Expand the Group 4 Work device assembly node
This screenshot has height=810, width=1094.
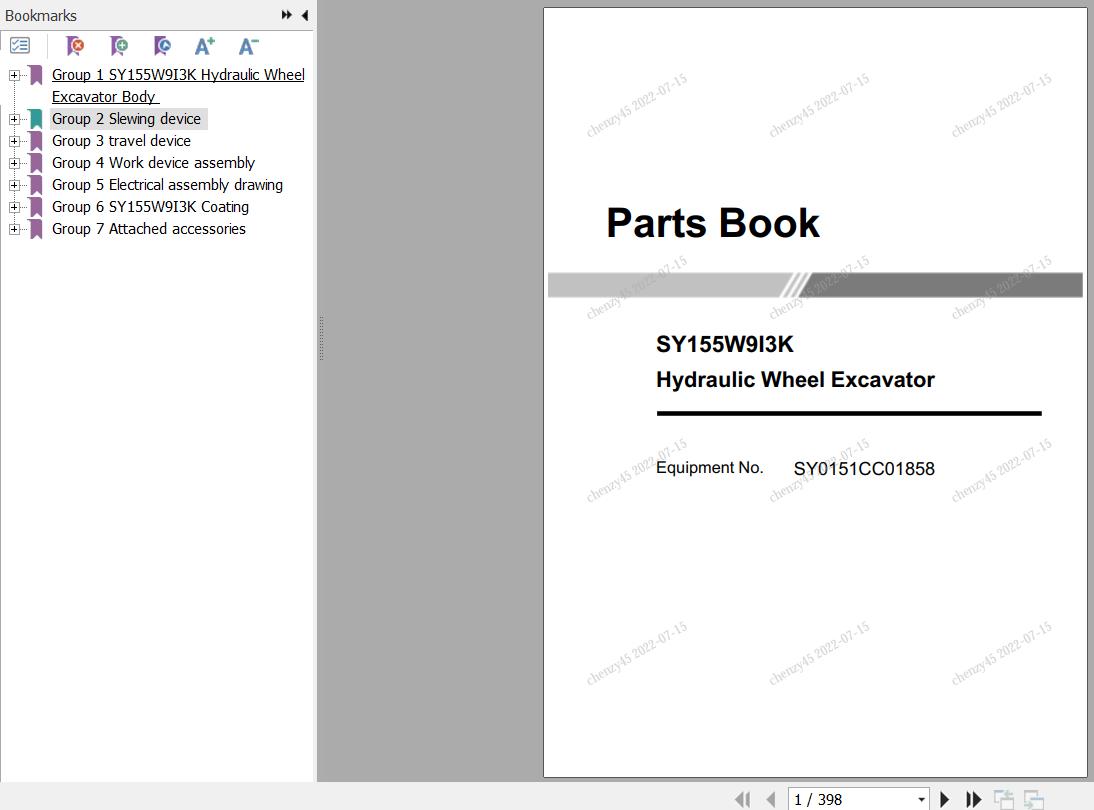click(x=14, y=163)
